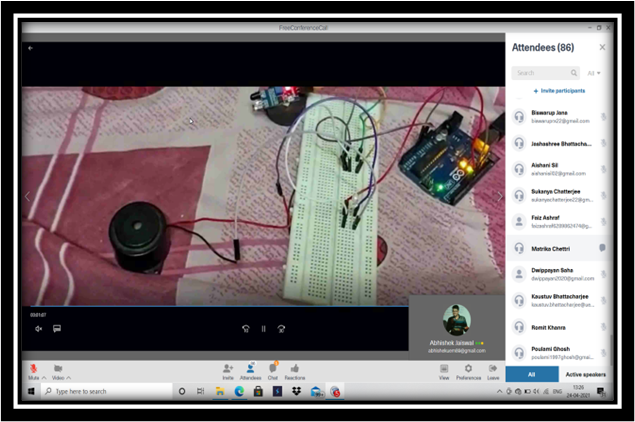Close the Attendees panel
This screenshot has width=635, height=422.
[x=602, y=47]
